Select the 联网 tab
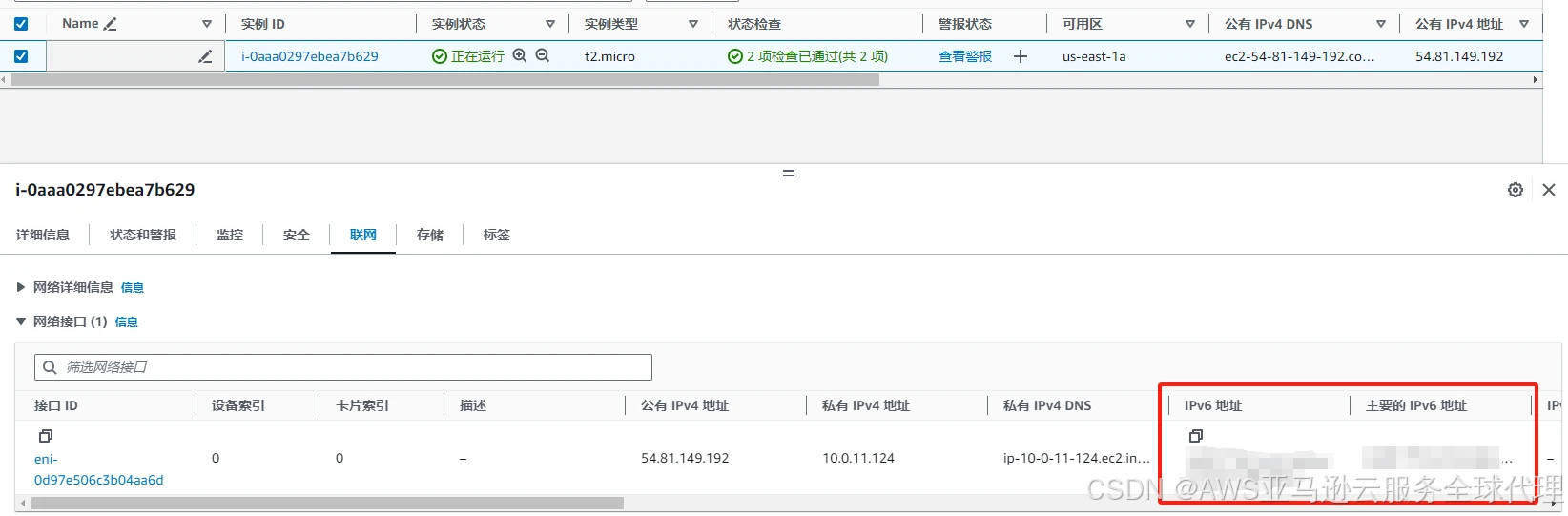The image size is (1568, 516). point(363,235)
